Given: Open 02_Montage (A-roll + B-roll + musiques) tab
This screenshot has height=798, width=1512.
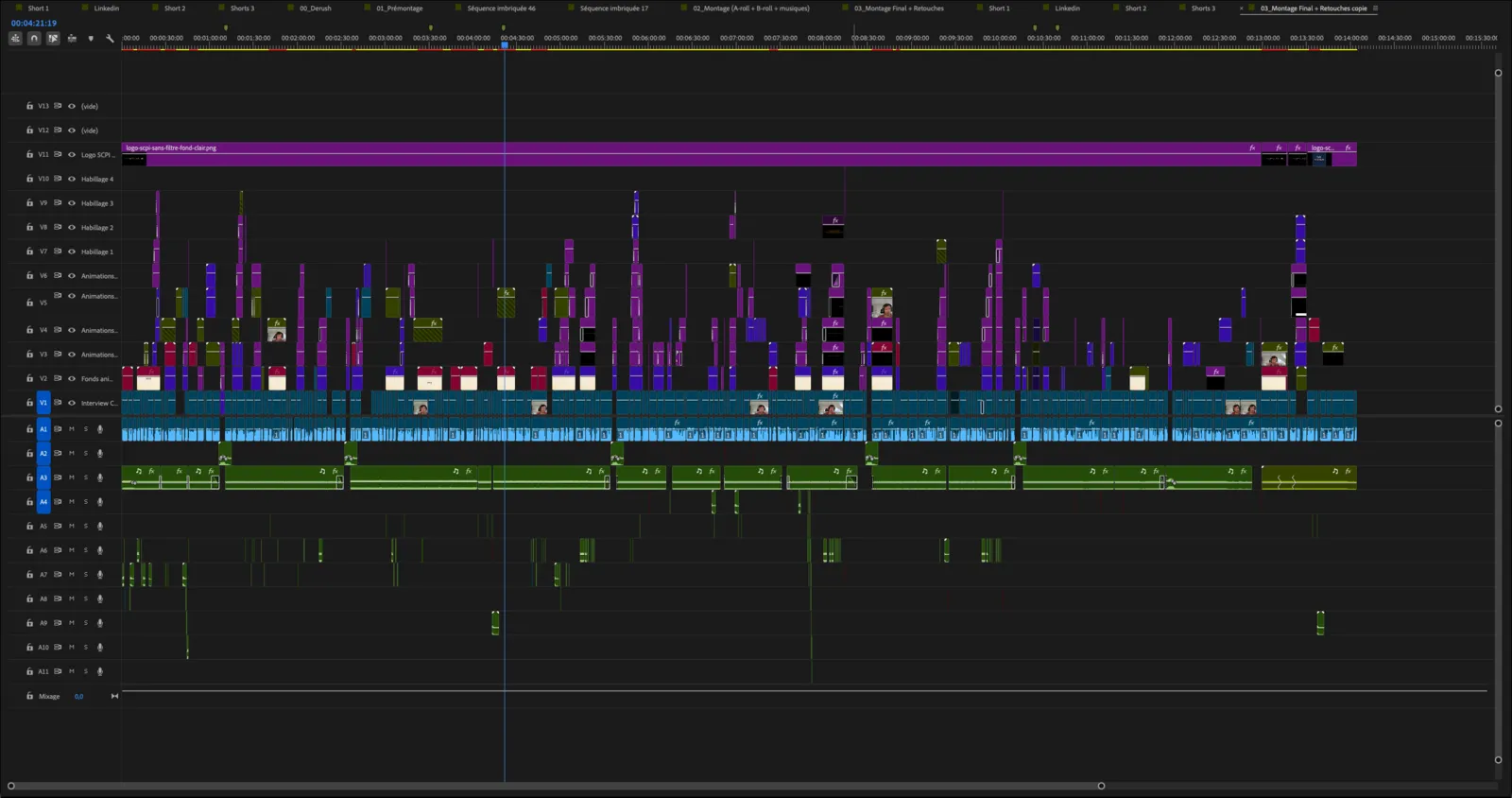Looking at the screenshot, I should [751, 9].
